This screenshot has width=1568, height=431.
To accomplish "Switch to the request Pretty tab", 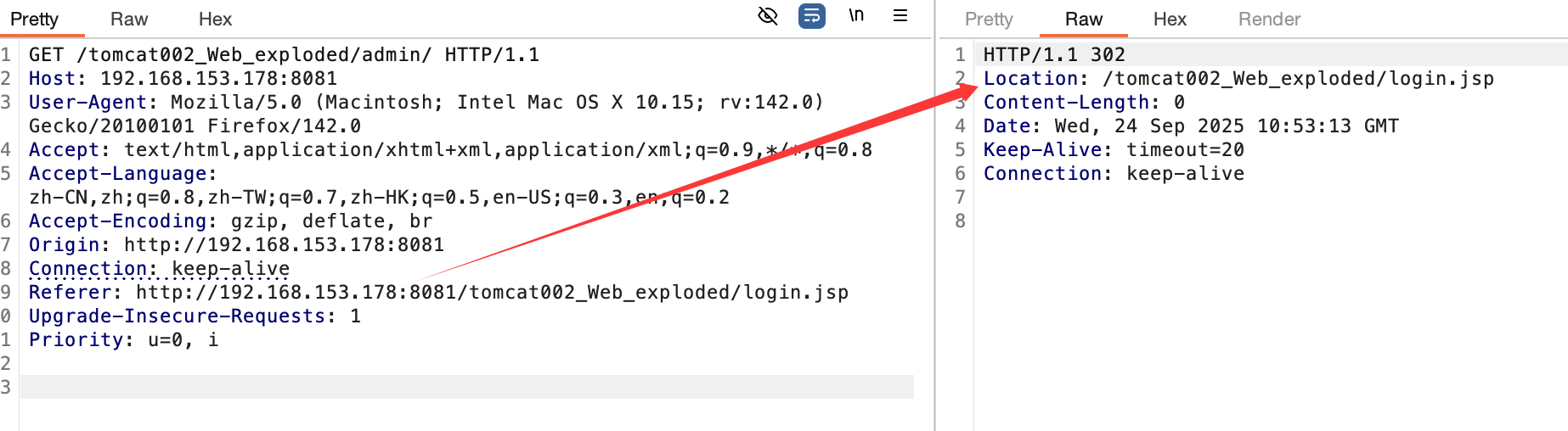I will pyautogui.click(x=35, y=20).
